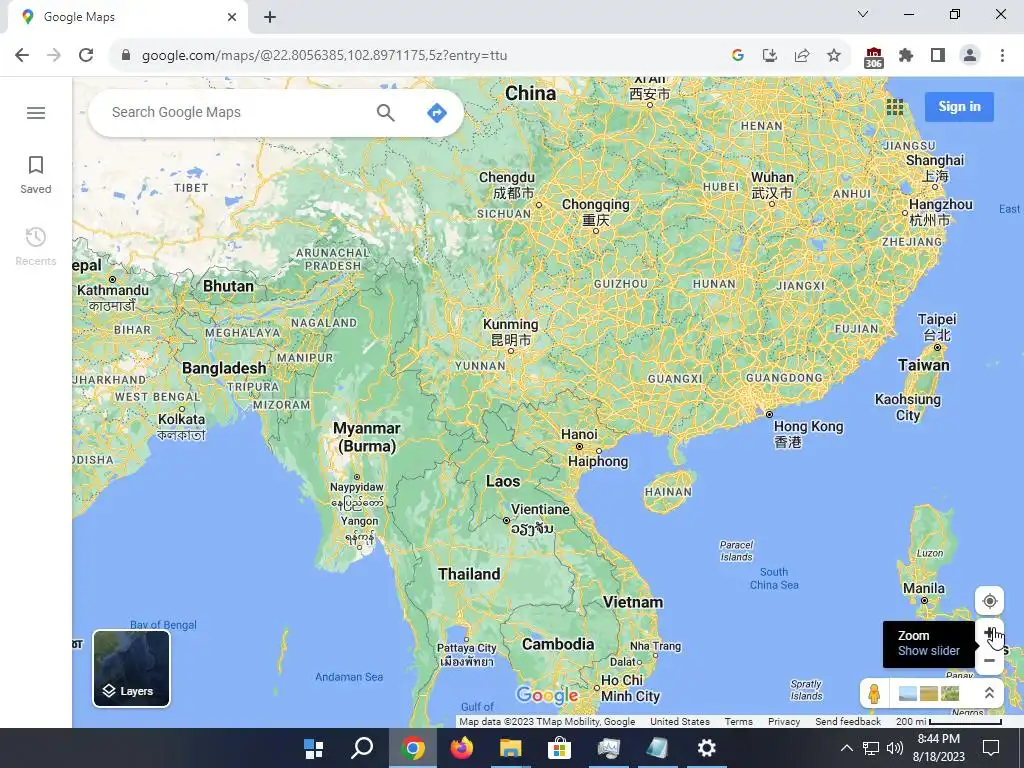1024x768 pixels.
Task: Close the Google Maps tab
Action: click(x=232, y=17)
